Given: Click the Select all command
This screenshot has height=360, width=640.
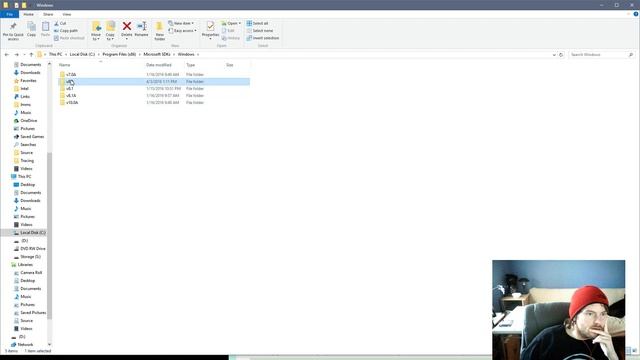Looking at the screenshot, I should point(258,23).
